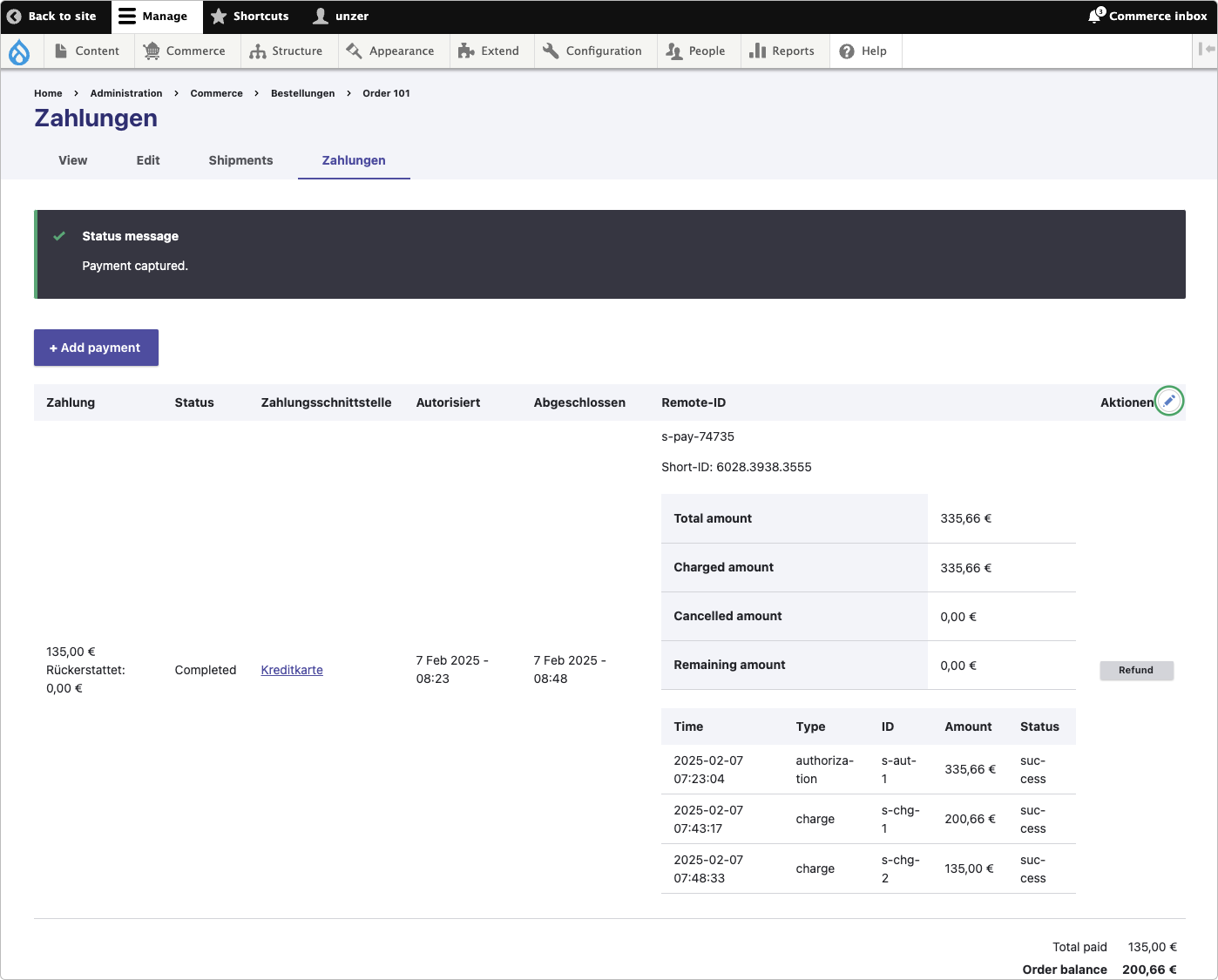Click the unzer user tab
Image resolution: width=1218 pixels, height=980 pixels.
click(342, 17)
